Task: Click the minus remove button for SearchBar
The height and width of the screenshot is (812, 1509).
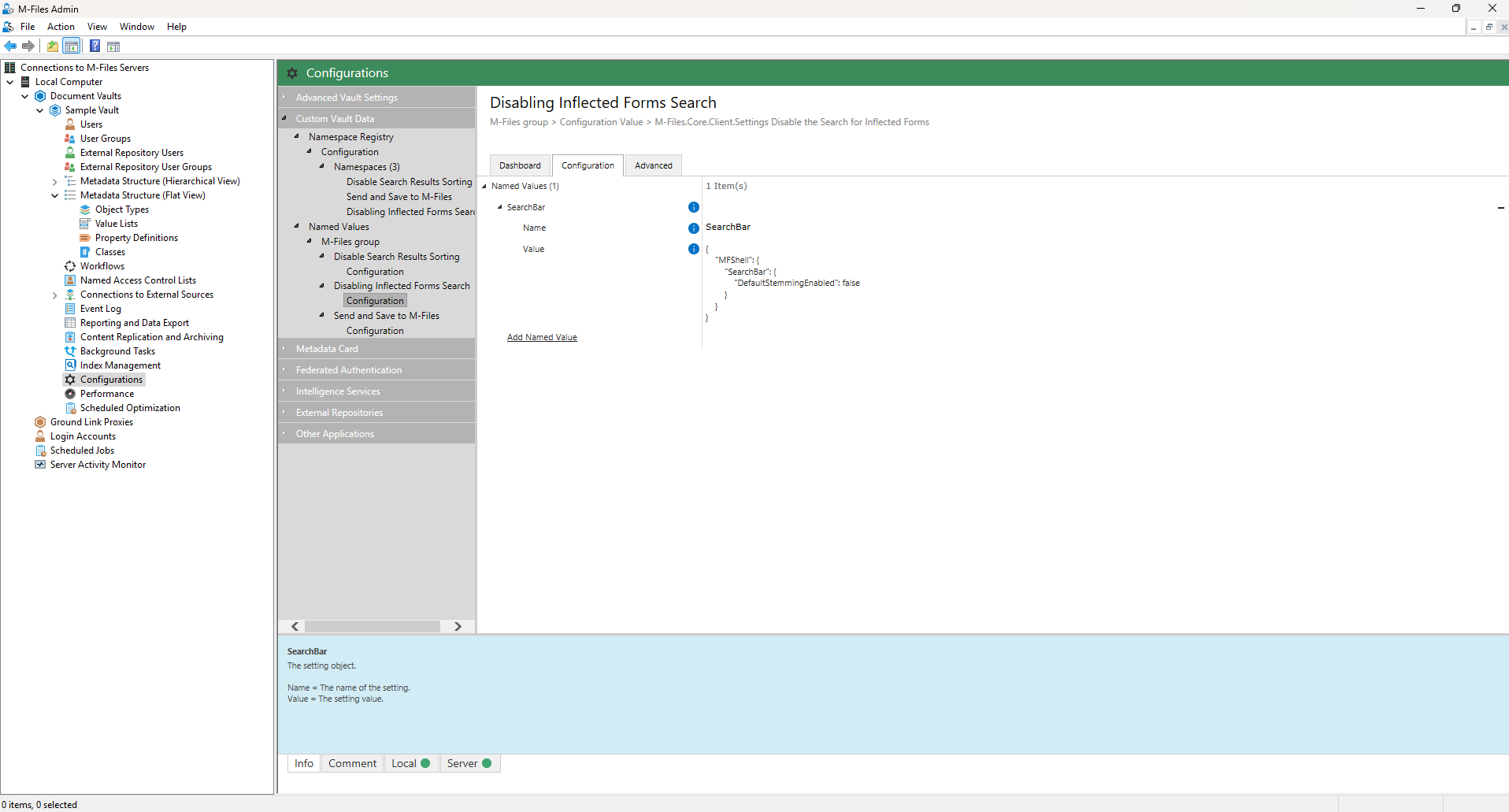Action: [x=1501, y=208]
